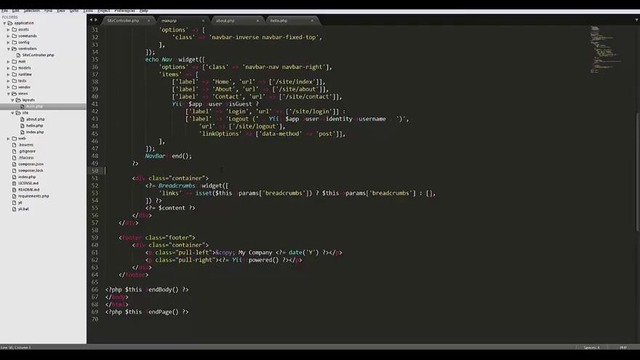The width and height of the screenshot is (640, 360).
Task: Click the file icon beside about.php in sidebar
Action: [22, 119]
